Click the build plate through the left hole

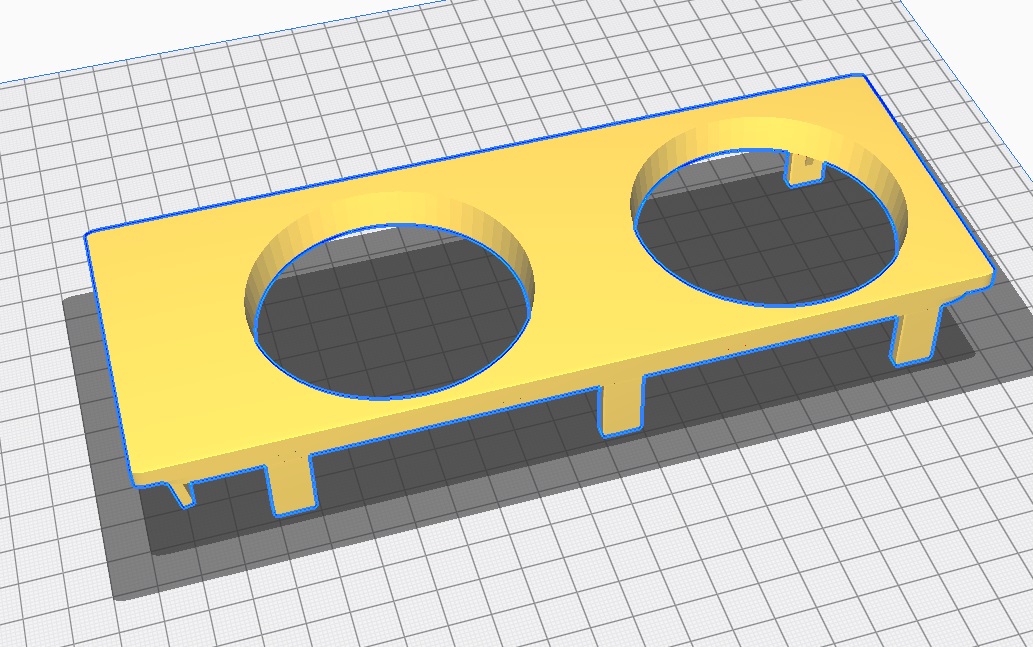point(390,330)
